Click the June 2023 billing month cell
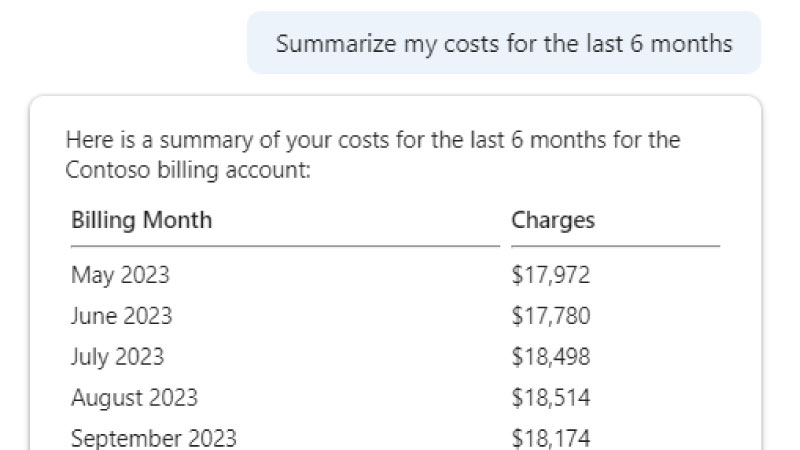This screenshot has width=800, height=450. 121,316
